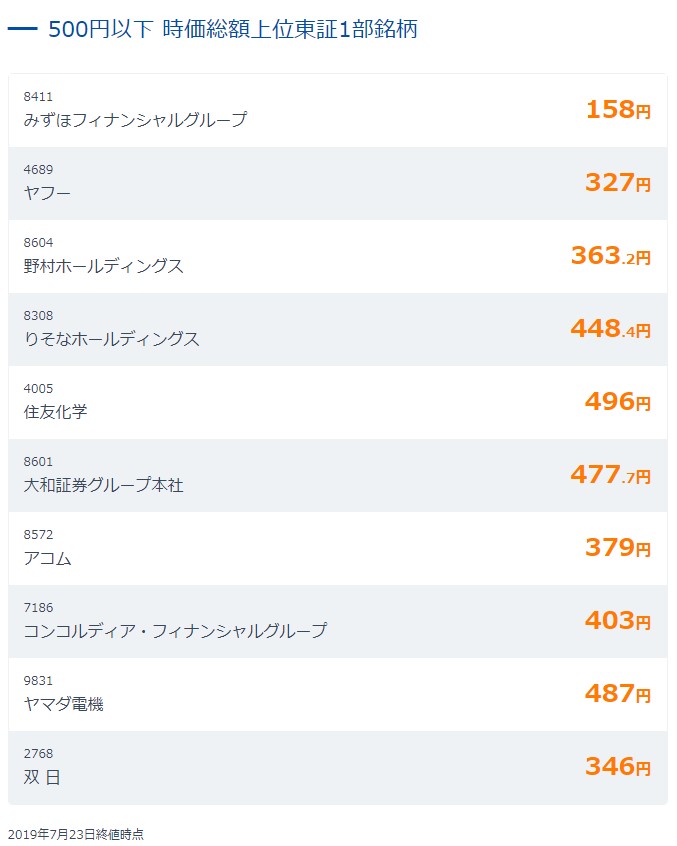Select ヤマダ電機 in the list
This screenshot has width=677, height=846.
63,704
